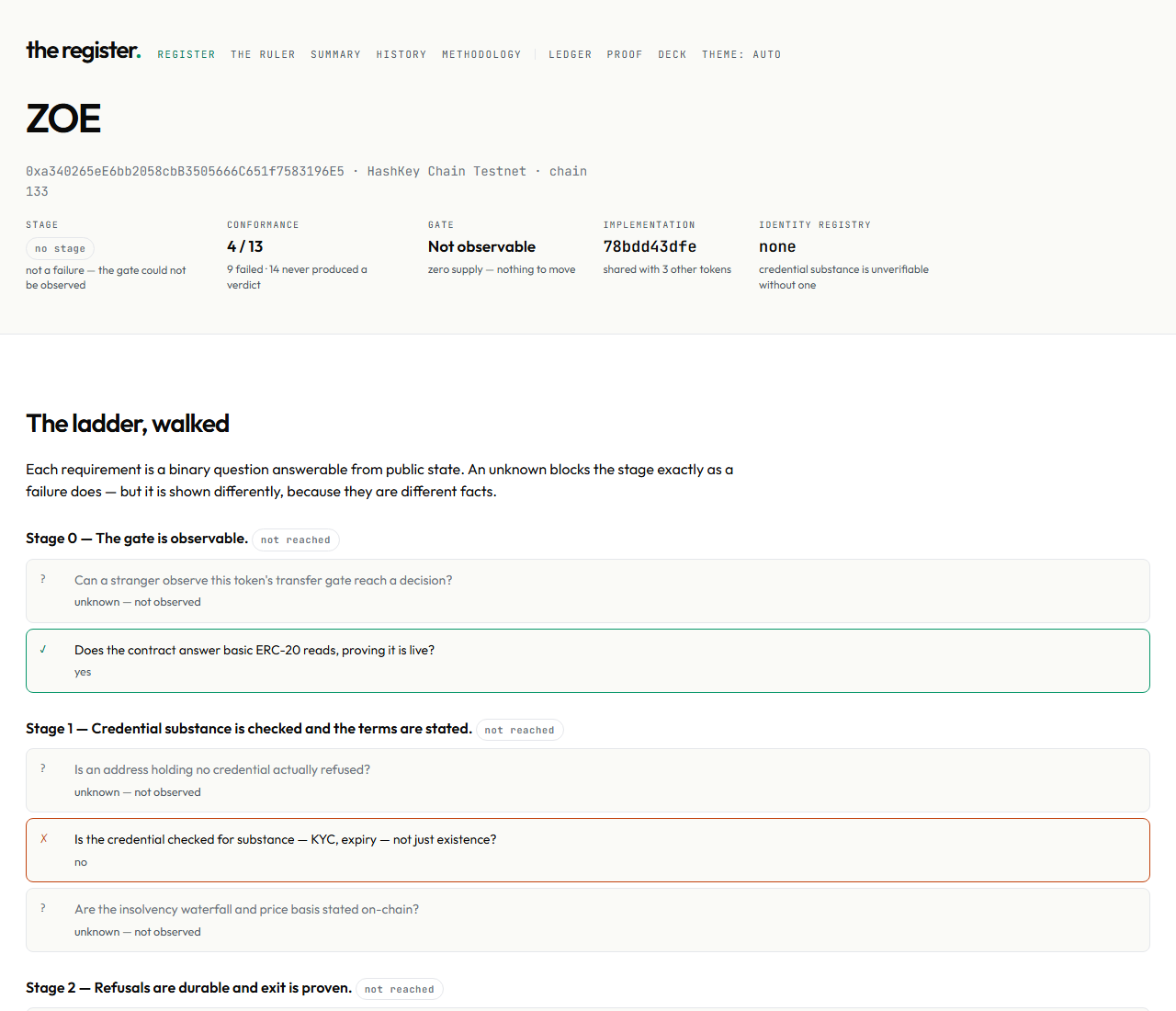Click Stage 1 'not reached' badge
This screenshot has height=1011, width=1176.
pyautogui.click(x=520, y=730)
